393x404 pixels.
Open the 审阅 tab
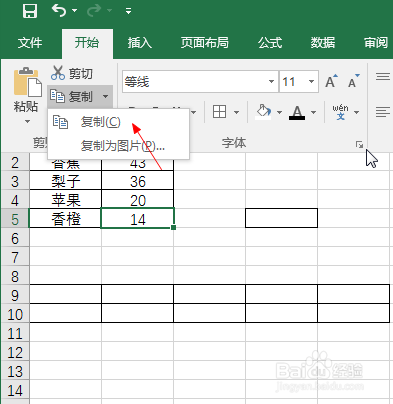click(376, 43)
